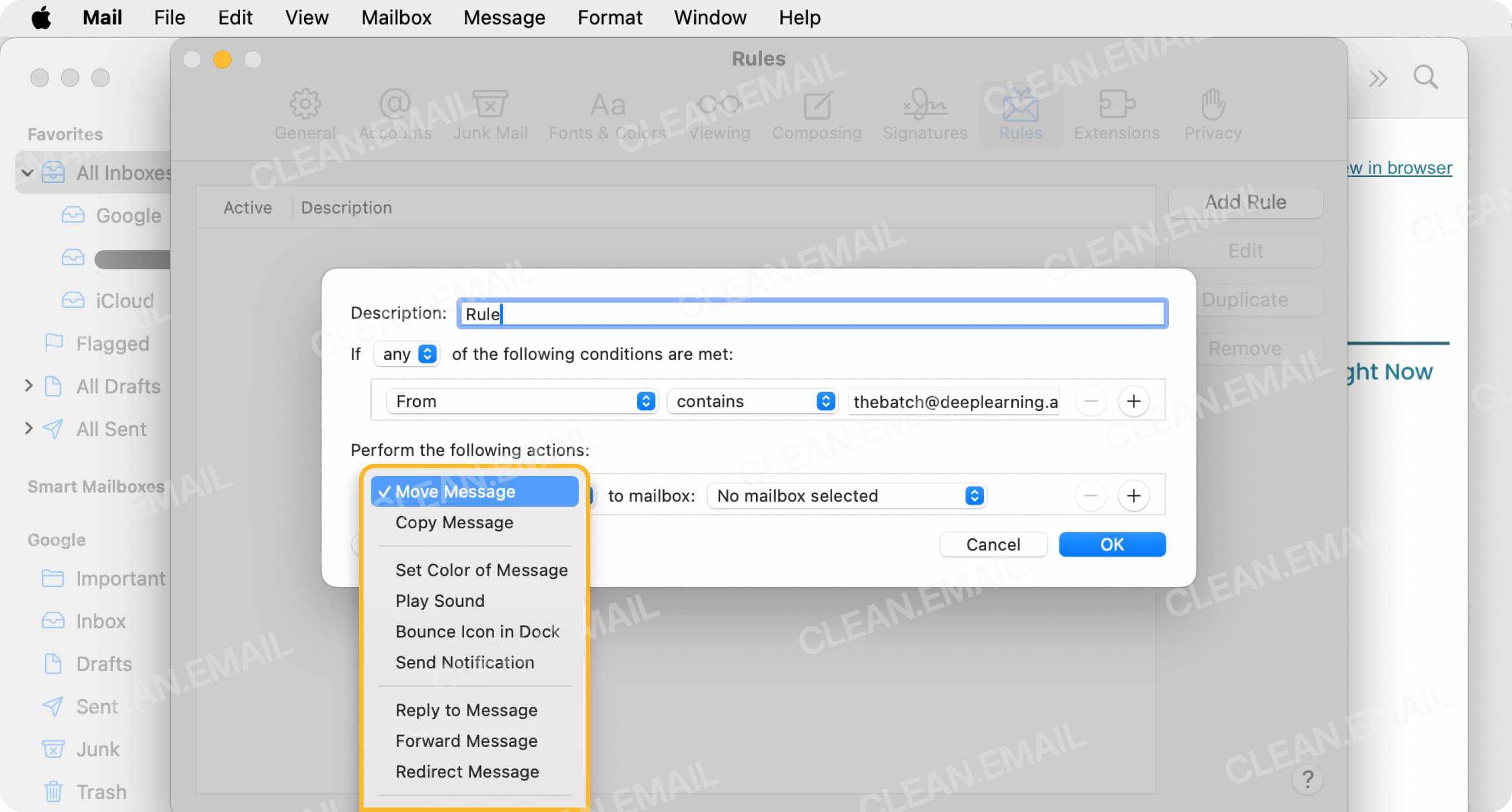1512x812 pixels.
Task: Expand the All Drafts chevron
Action: pos(28,386)
